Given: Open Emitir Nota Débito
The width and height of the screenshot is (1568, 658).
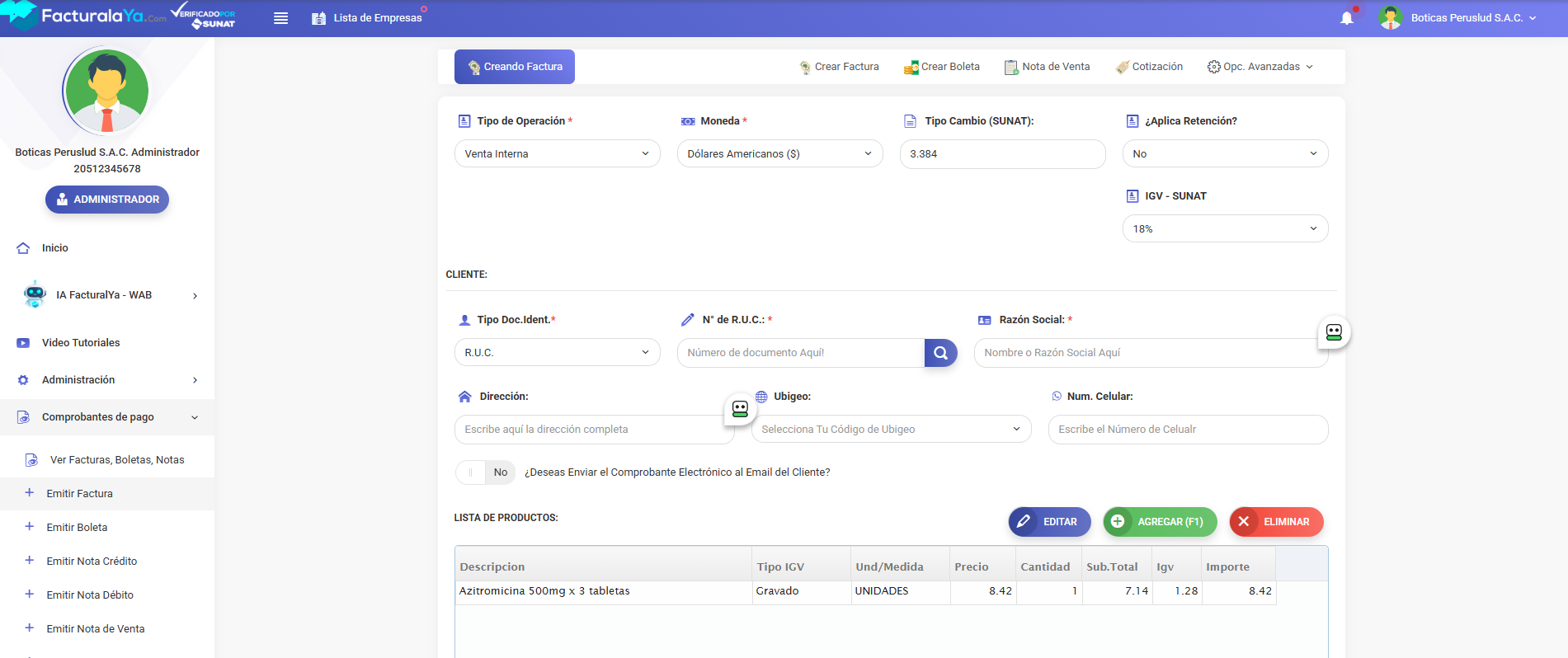Looking at the screenshot, I should [90, 595].
